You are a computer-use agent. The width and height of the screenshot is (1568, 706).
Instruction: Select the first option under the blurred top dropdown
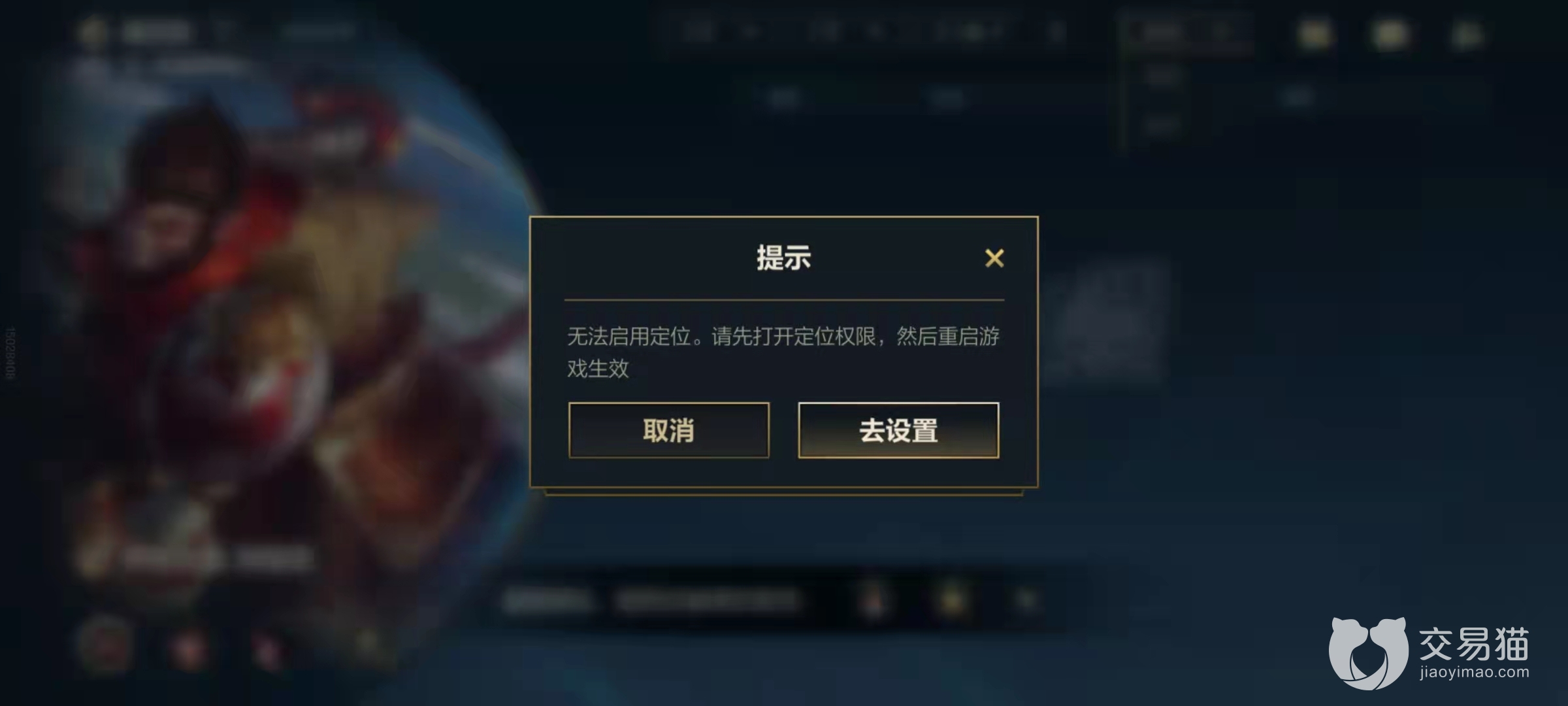pyautogui.click(x=1164, y=76)
